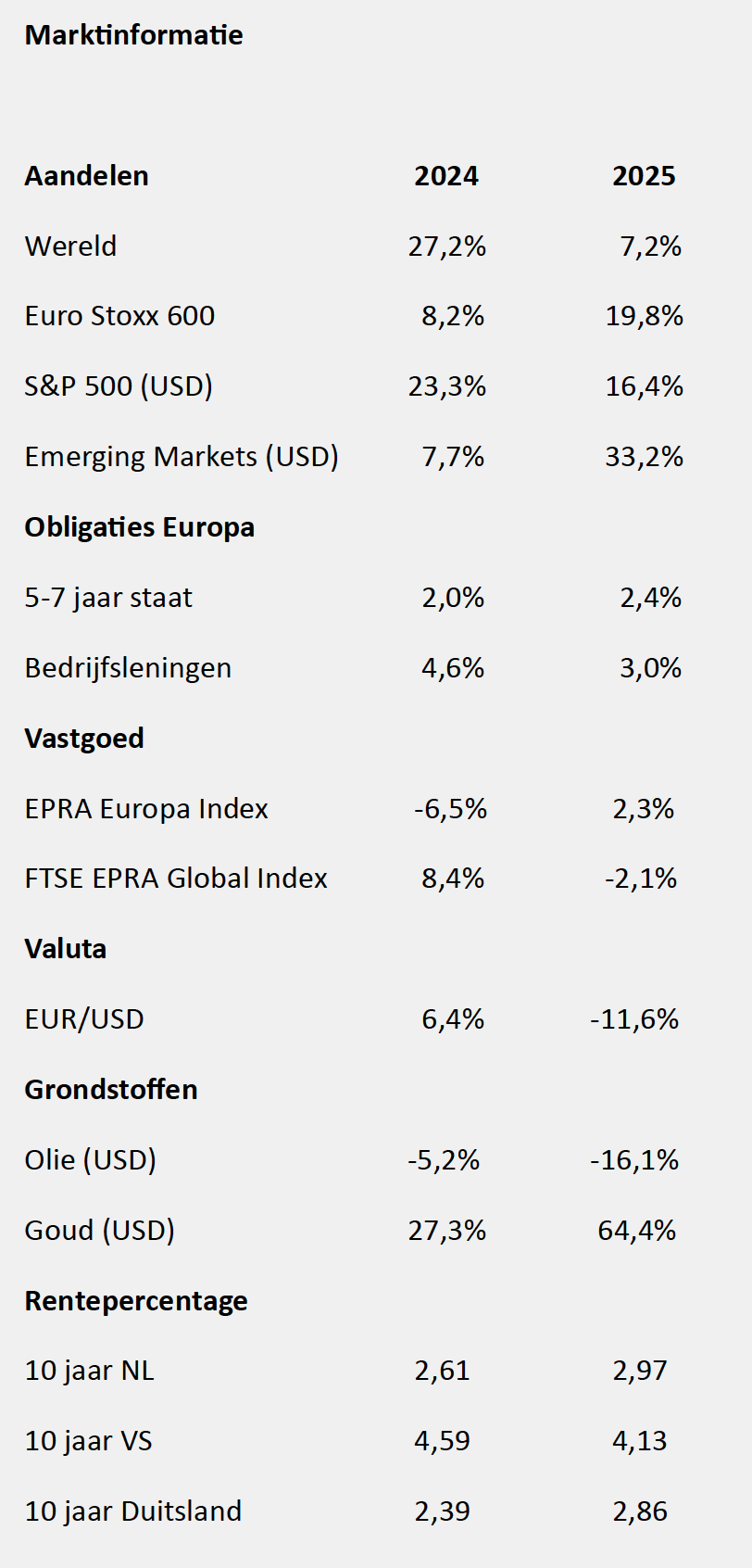
Task: Select the Rentepercentage section heading
Action: (136, 1301)
